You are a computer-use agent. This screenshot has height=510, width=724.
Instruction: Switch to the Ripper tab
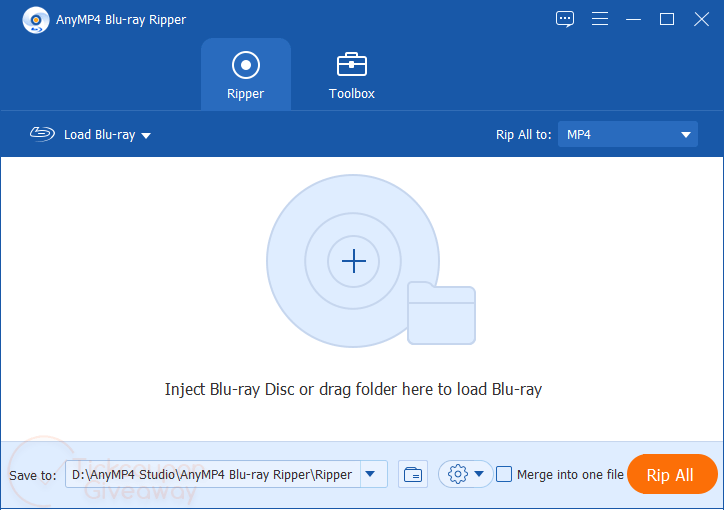246,75
